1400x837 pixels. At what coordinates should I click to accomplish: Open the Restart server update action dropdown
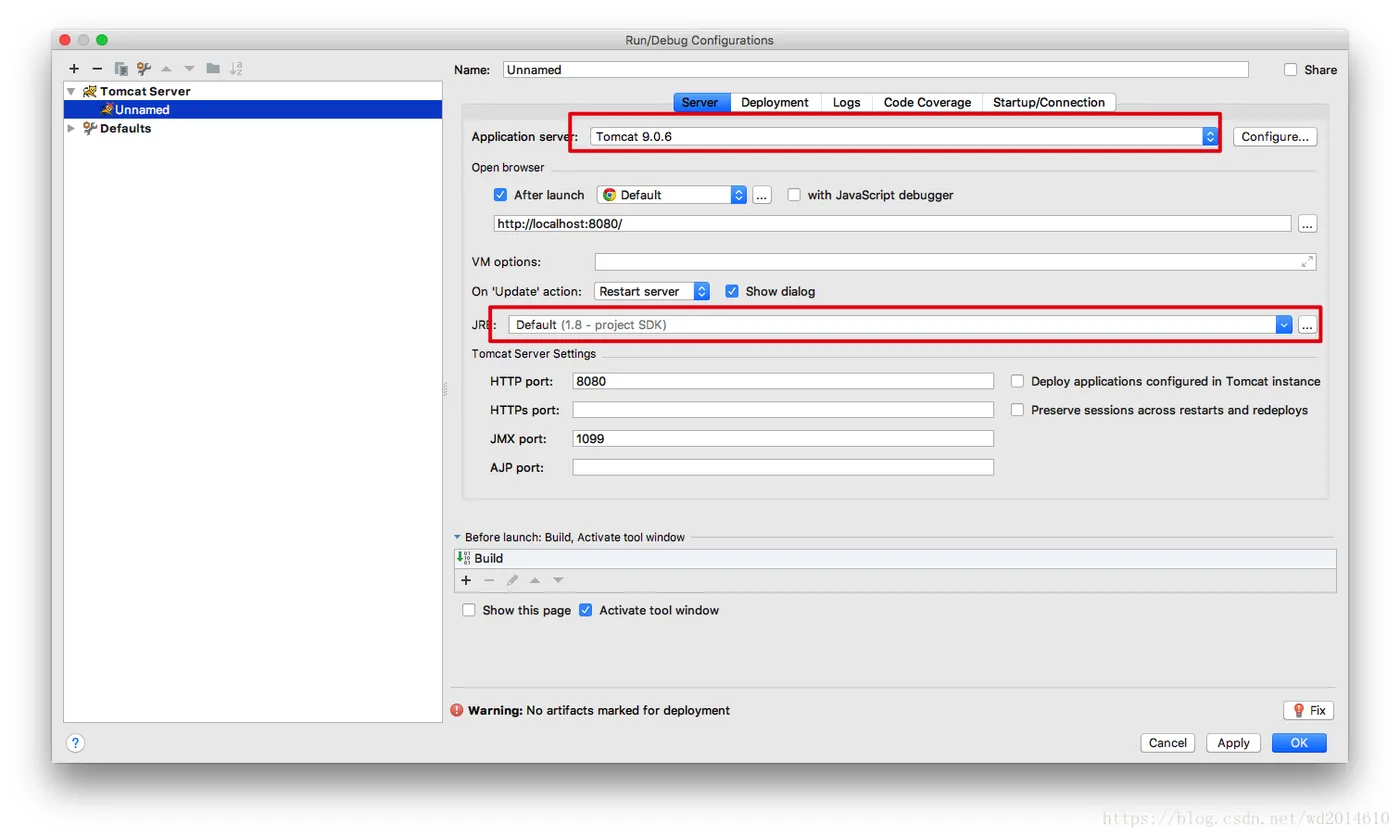(652, 291)
